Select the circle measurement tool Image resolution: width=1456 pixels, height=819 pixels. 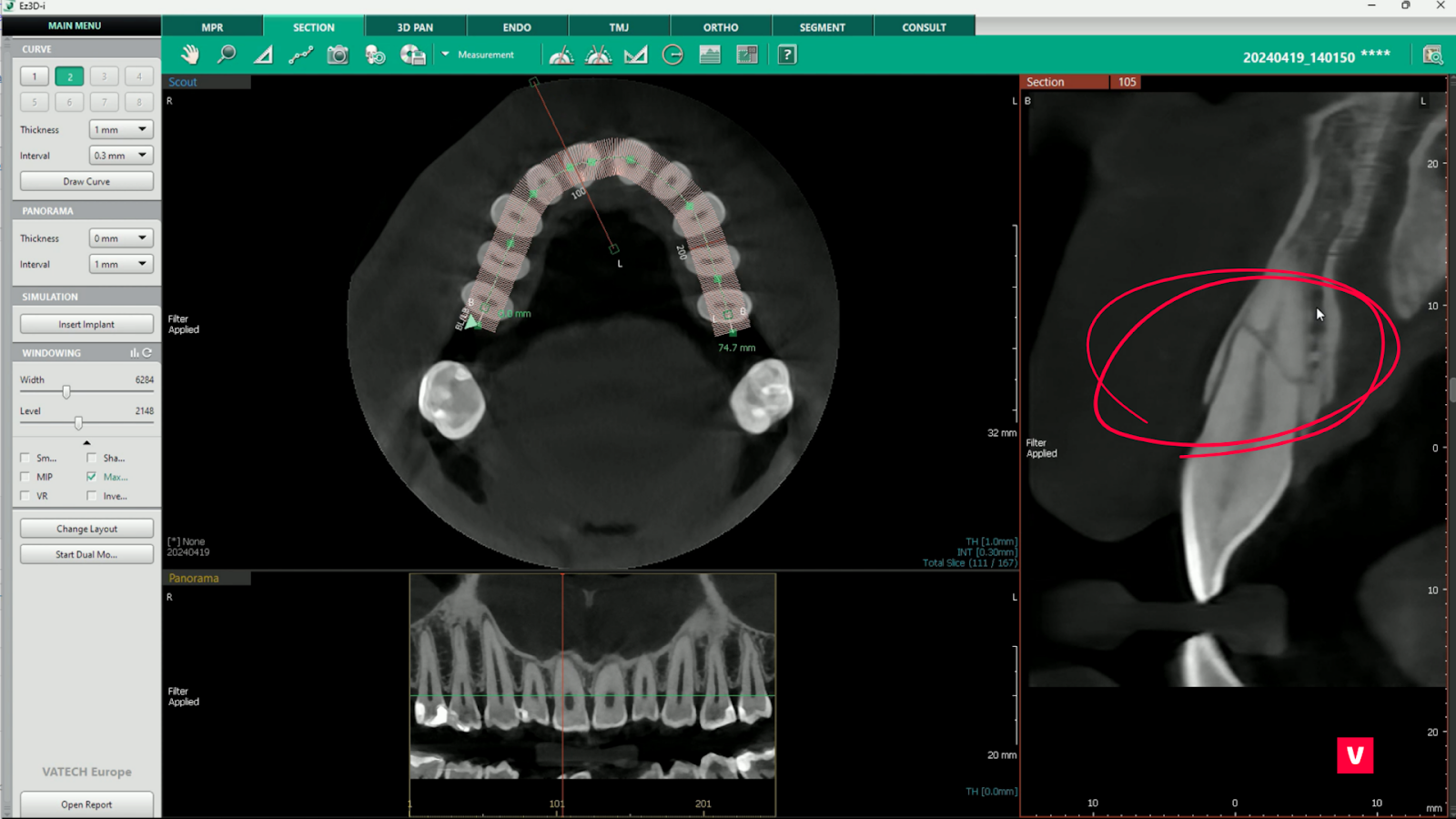tap(672, 55)
